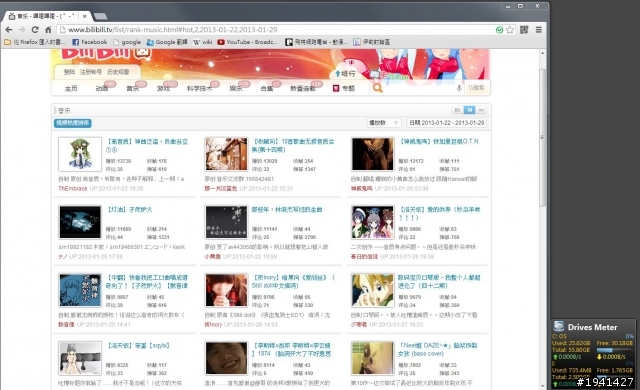This screenshot has height=390, width=640.
Task: Click the Drives Meter gadget icon
Action: (559, 326)
